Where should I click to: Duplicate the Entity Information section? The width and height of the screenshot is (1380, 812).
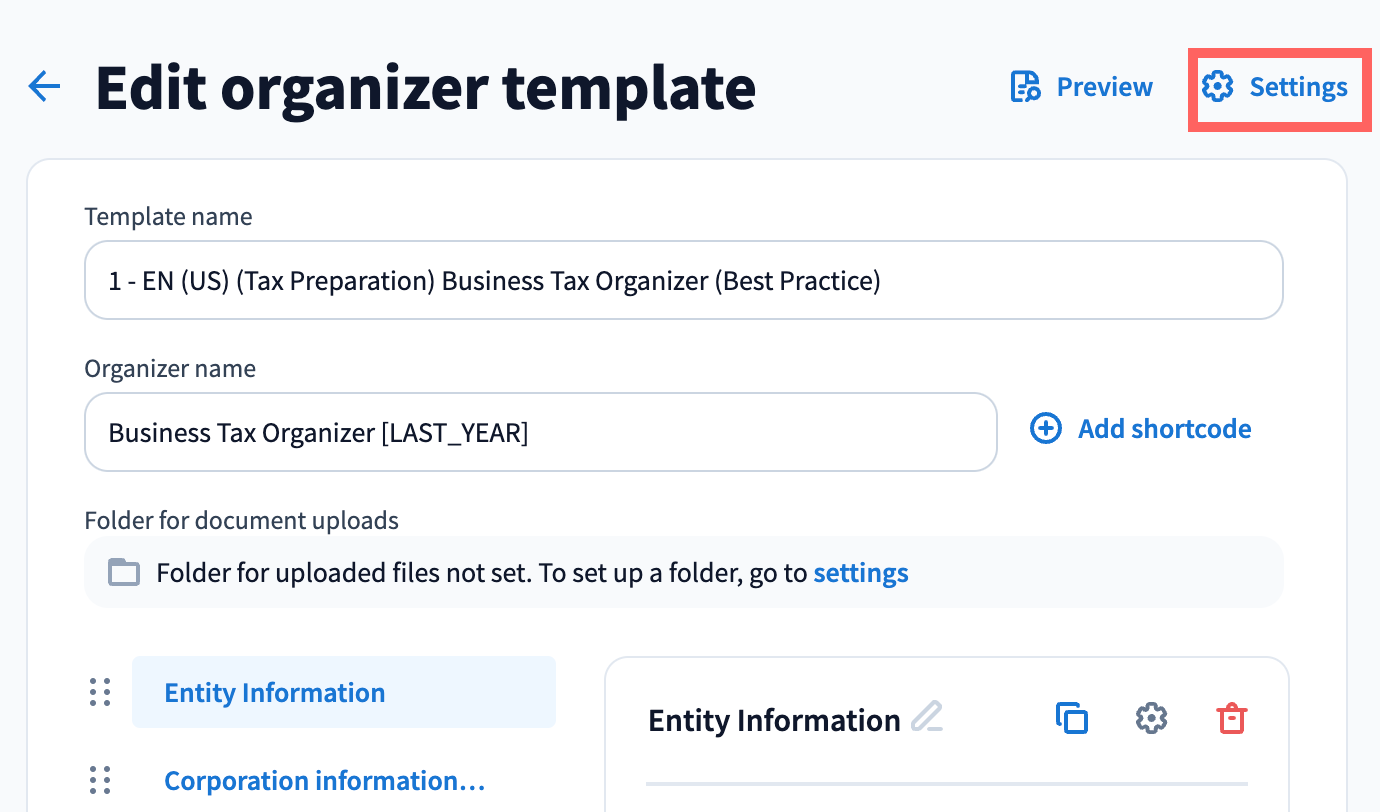[x=1072, y=718]
